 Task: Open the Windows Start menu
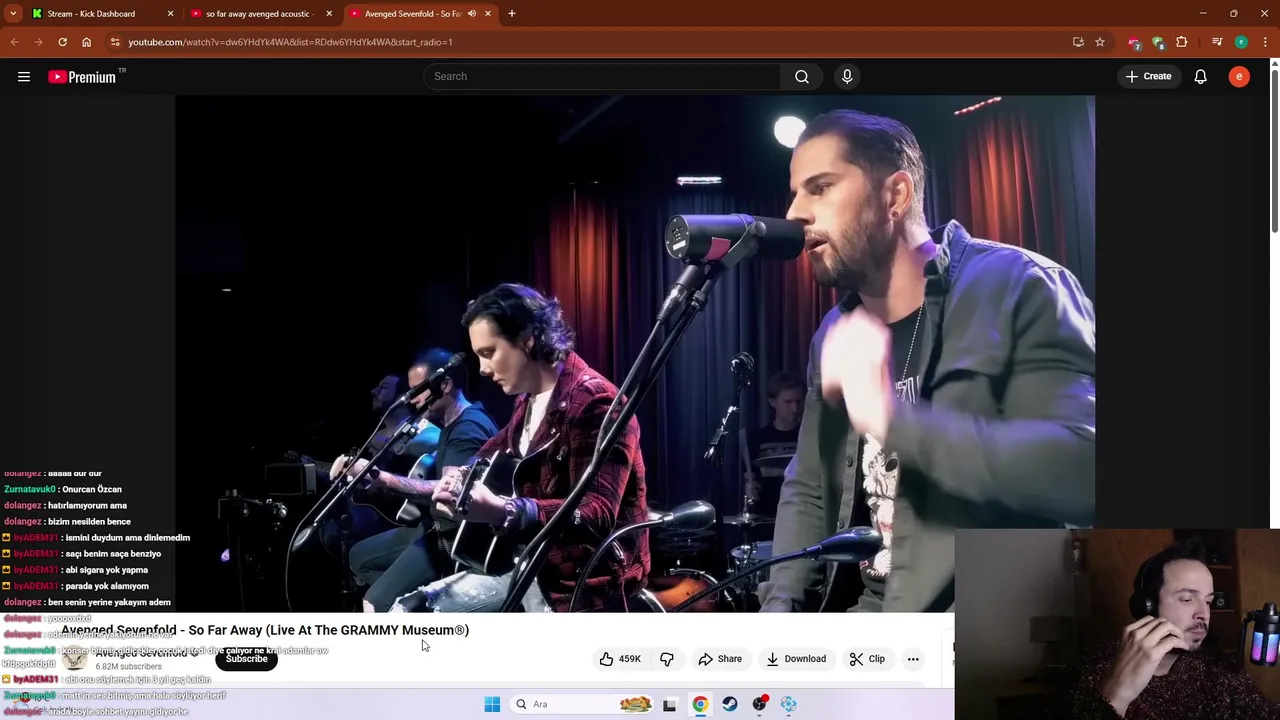(x=492, y=704)
